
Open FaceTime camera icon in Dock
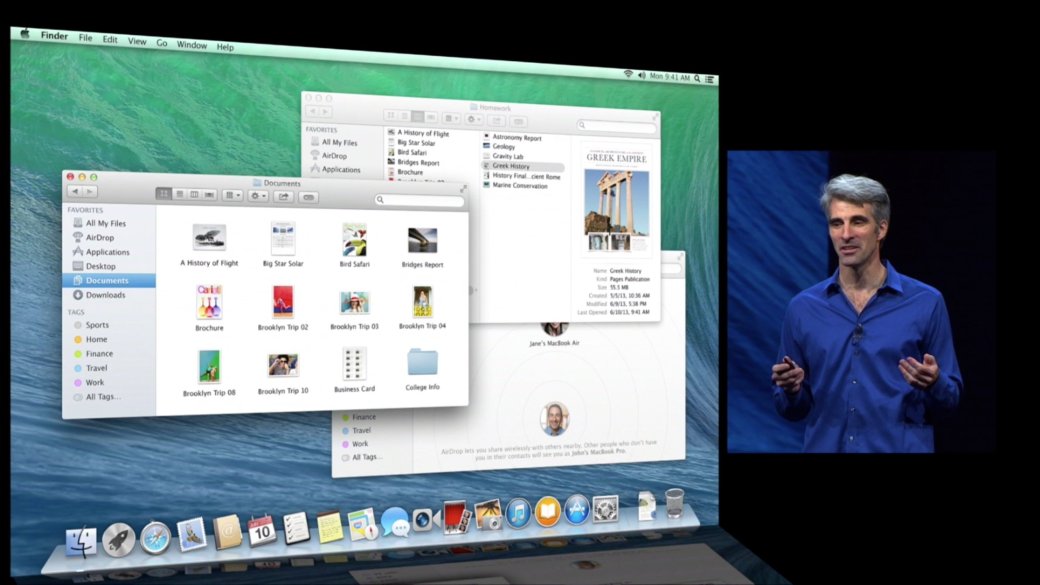[424, 520]
